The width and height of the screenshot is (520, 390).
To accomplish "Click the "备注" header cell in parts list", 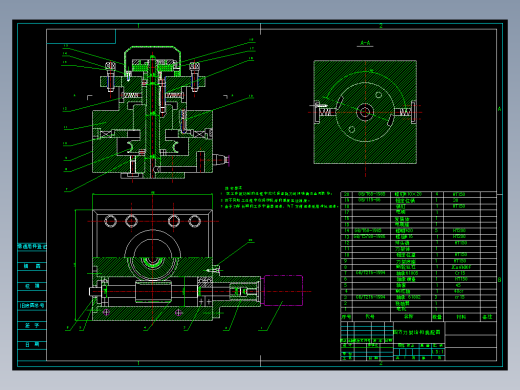I will tap(487, 317).
